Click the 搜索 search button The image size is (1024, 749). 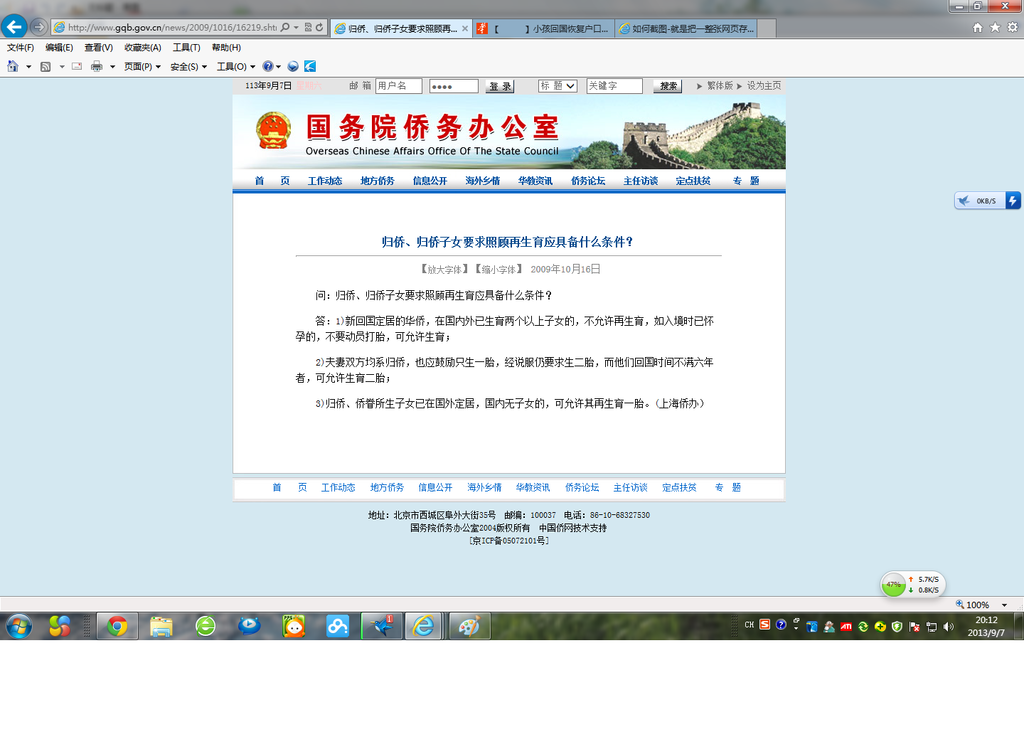667,86
